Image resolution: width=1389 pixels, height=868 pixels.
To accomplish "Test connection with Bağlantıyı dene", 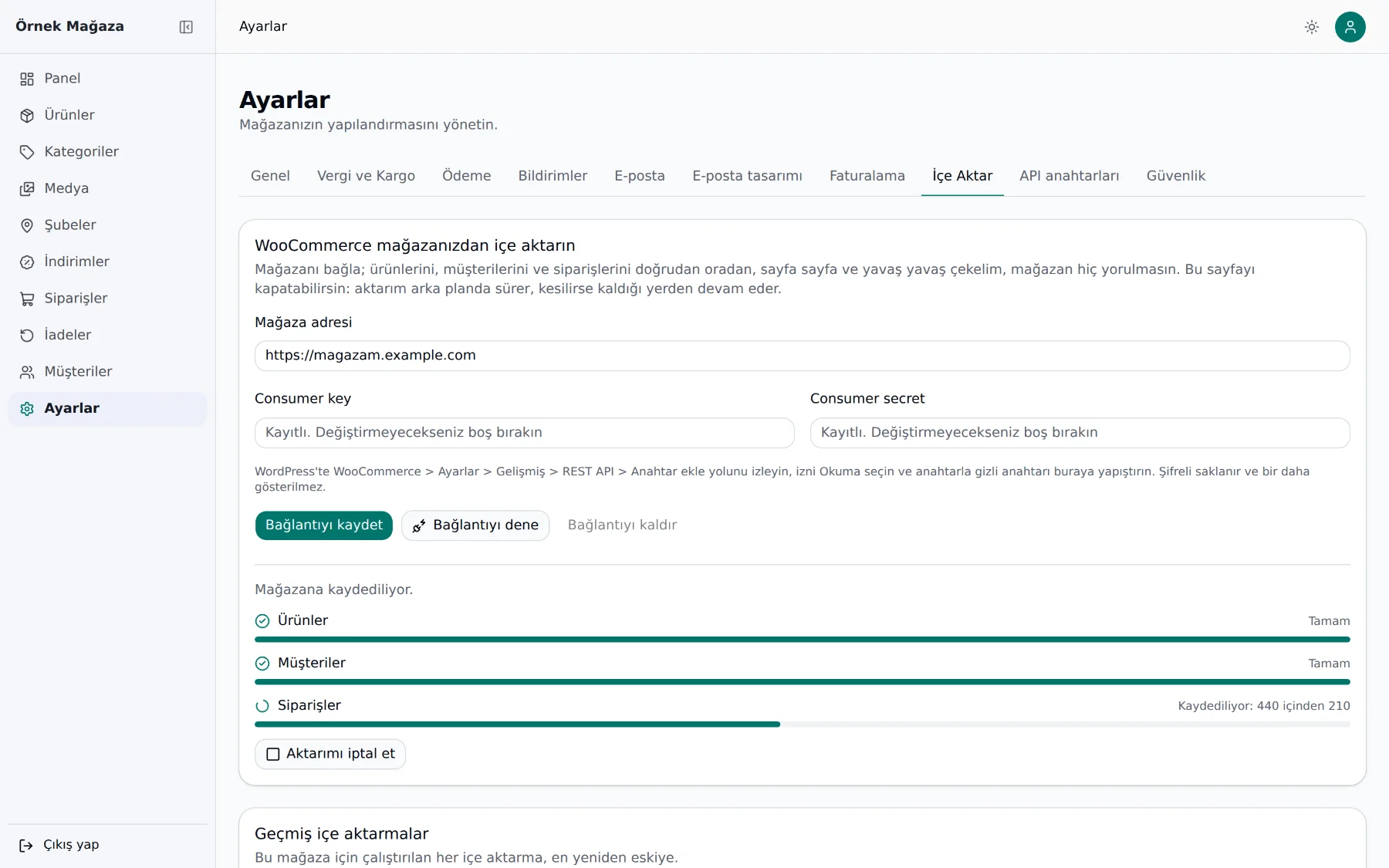I will (x=475, y=525).
